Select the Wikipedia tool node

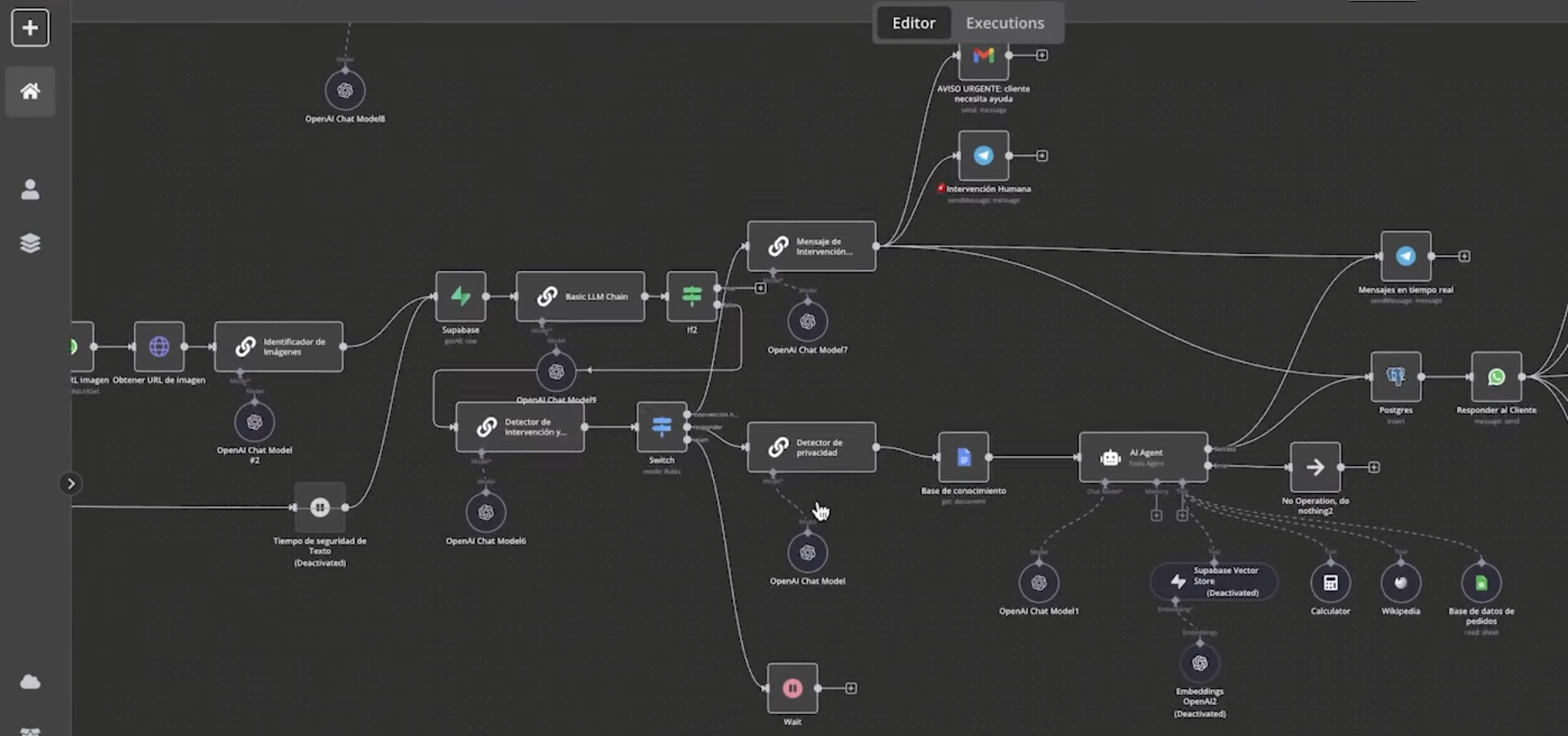click(1401, 583)
